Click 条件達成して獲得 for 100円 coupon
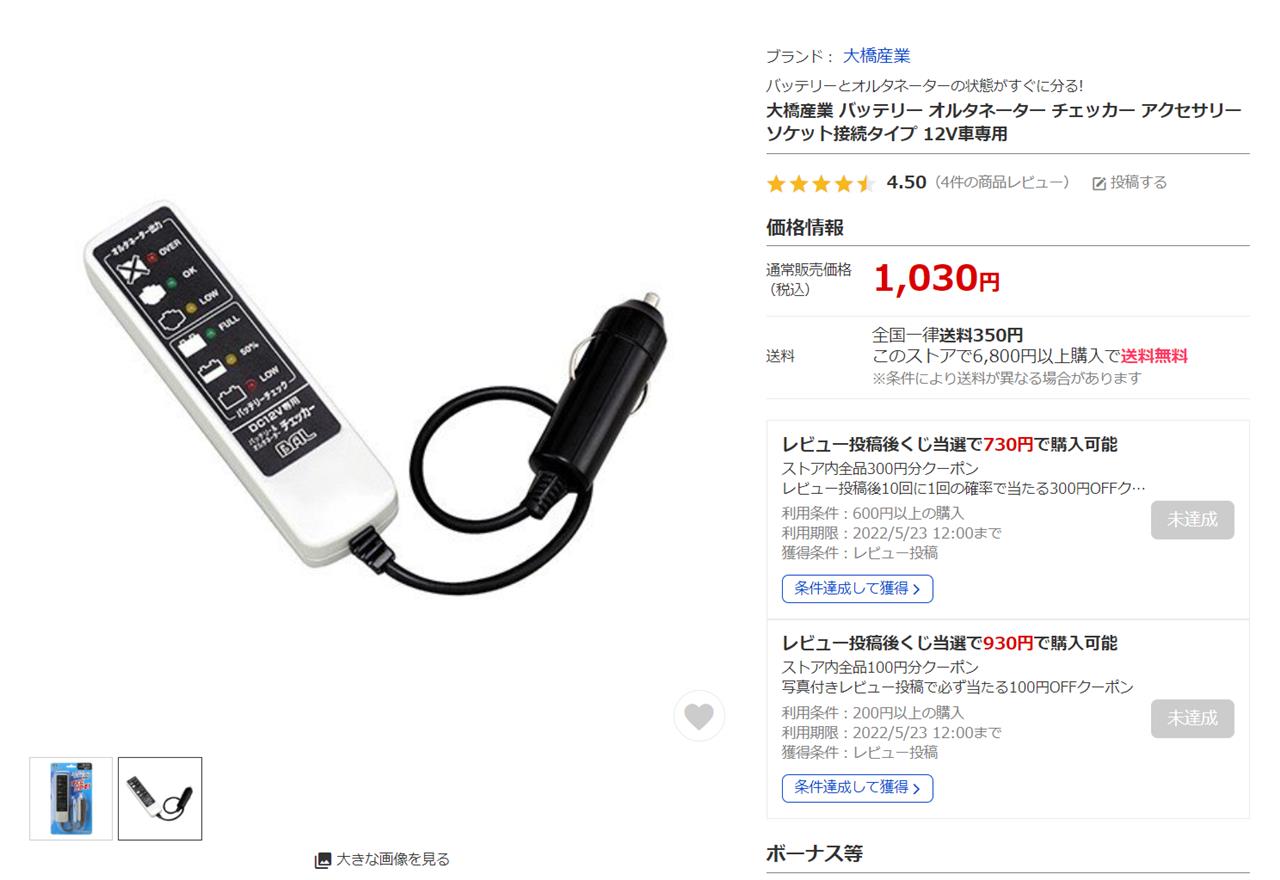 (x=857, y=788)
